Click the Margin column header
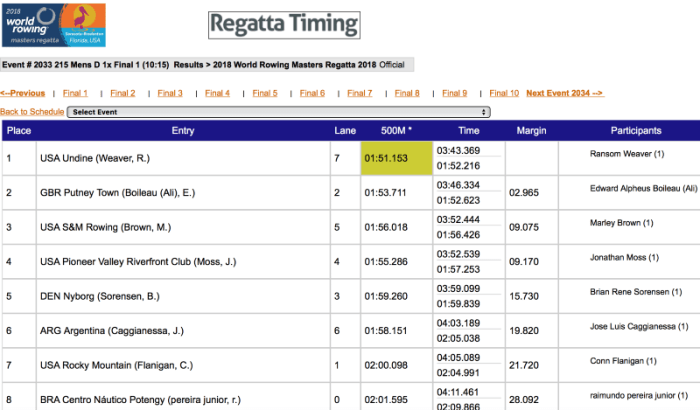This screenshot has height=410, width=700. point(531,130)
